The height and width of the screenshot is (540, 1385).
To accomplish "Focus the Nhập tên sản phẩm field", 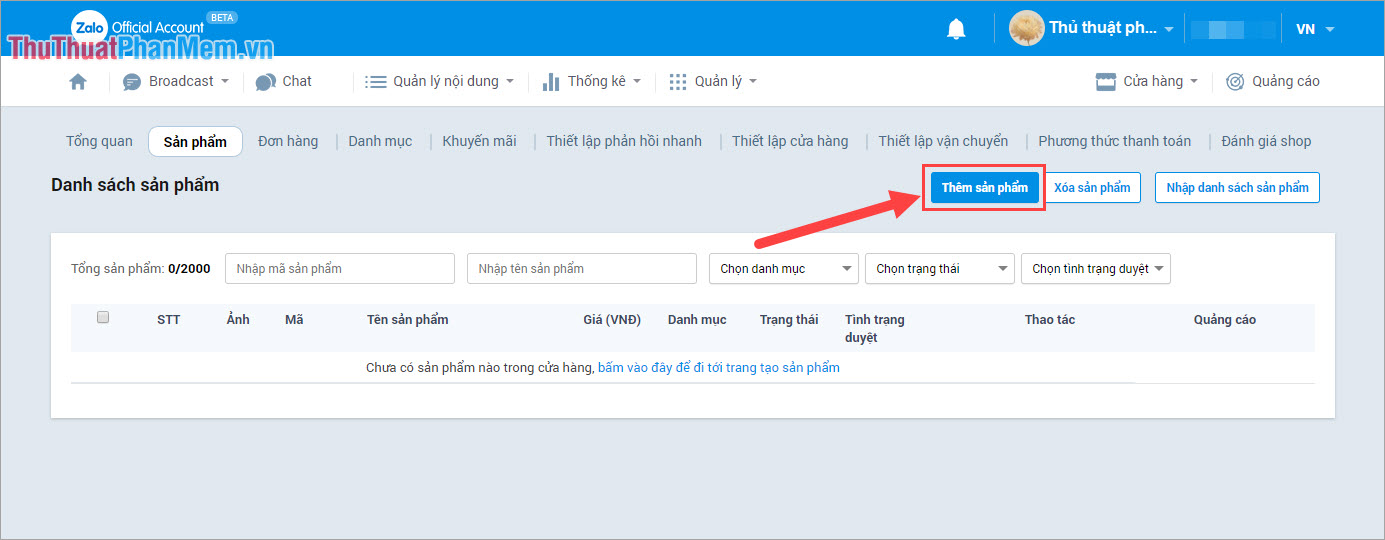I will (x=582, y=269).
